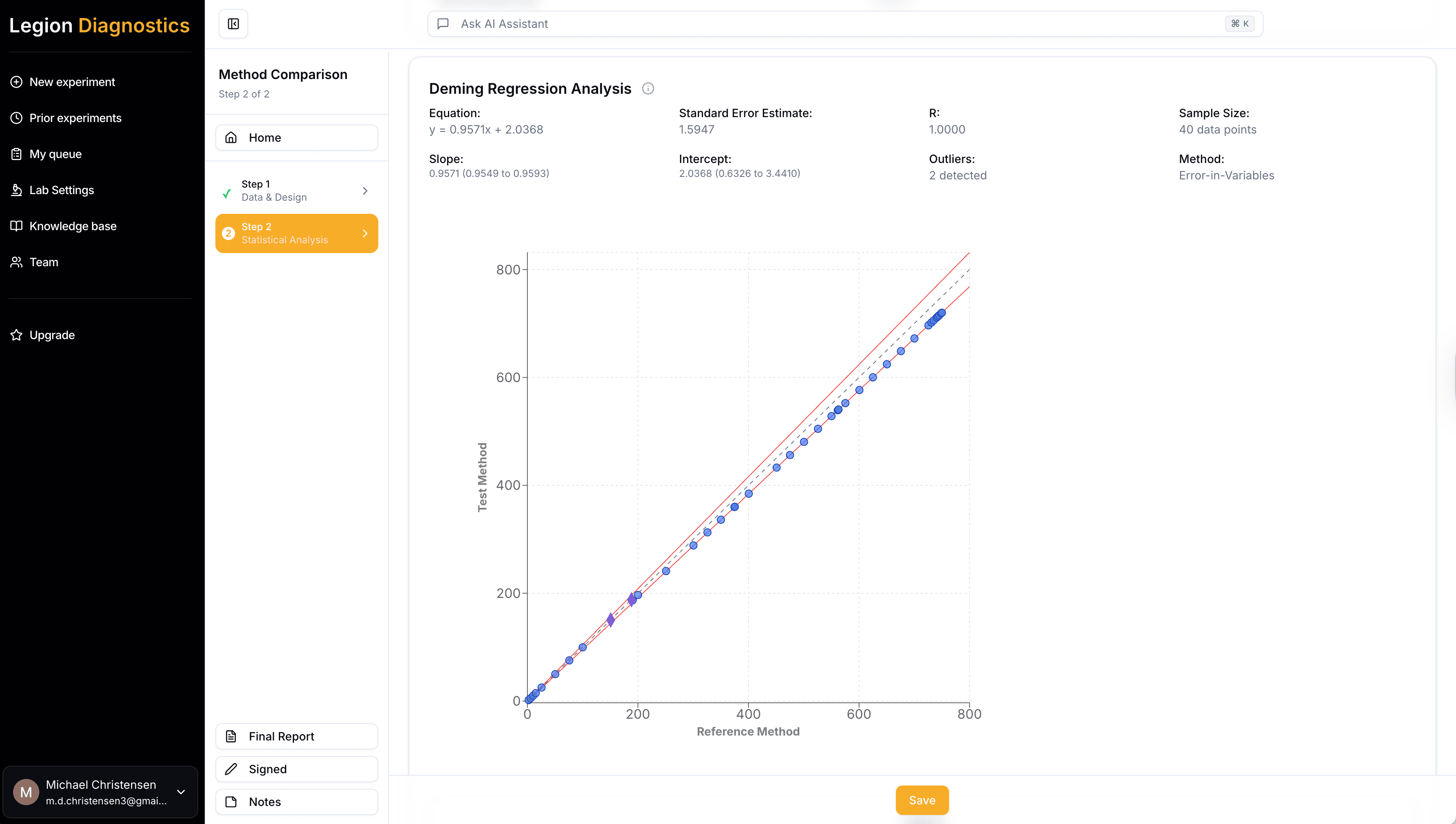Click the Upgrade star icon
This screenshot has width=1456, height=824.
click(x=16, y=335)
